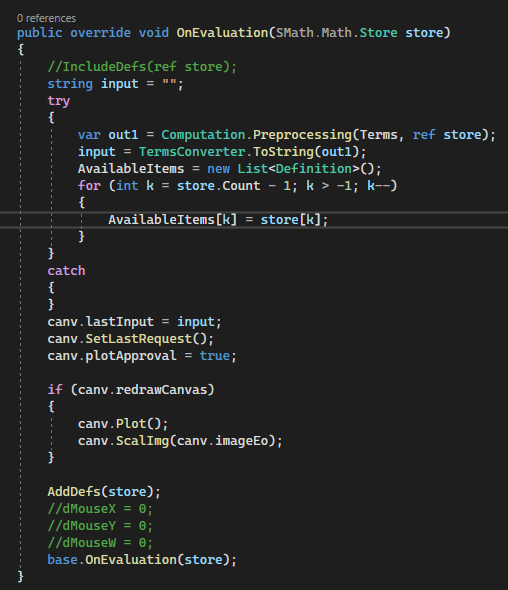Click the 'try' keyword
The height and width of the screenshot is (590, 508).
pyautogui.click(x=59, y=101)
